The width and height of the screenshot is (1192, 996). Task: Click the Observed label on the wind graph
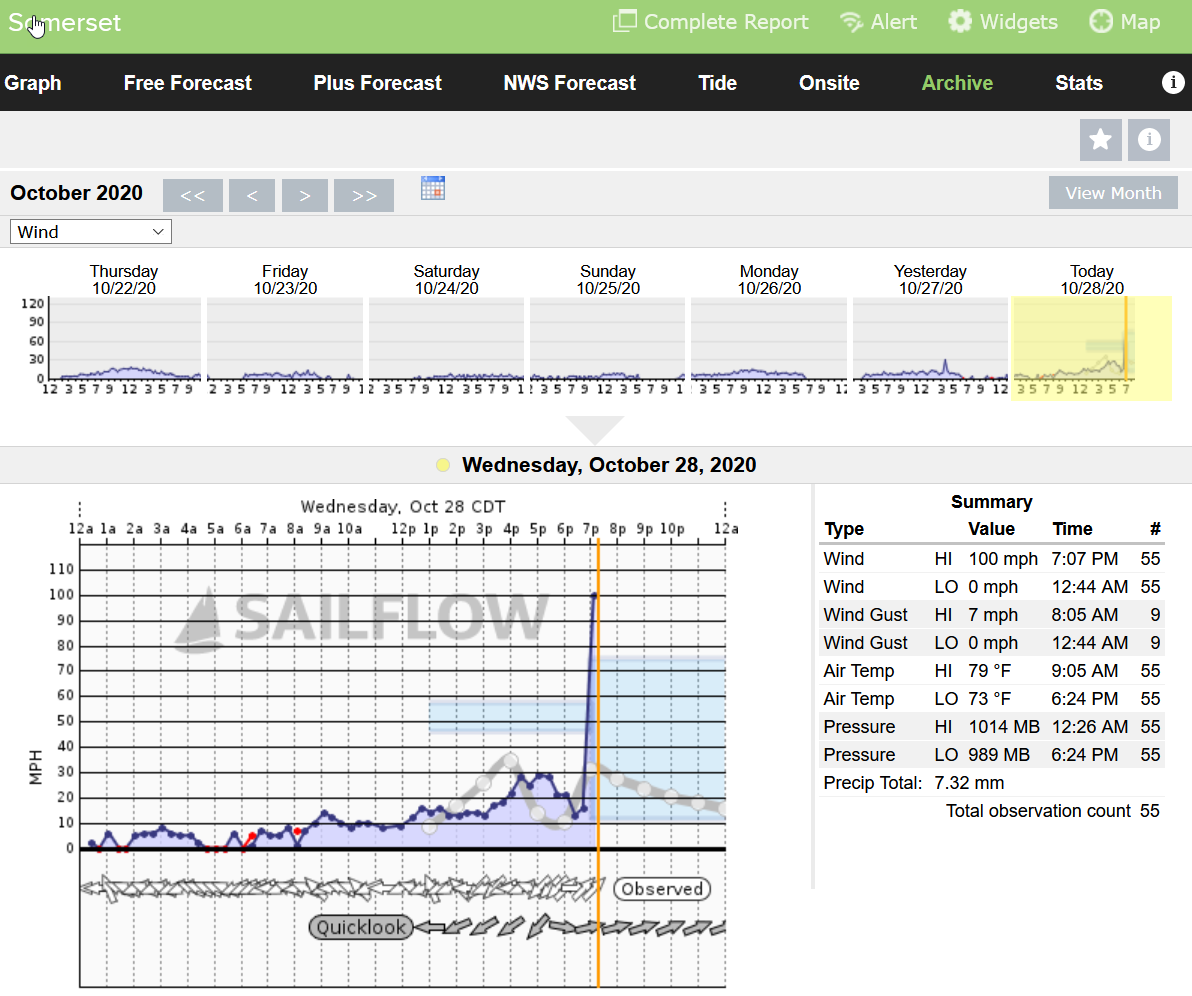point(662,889)
